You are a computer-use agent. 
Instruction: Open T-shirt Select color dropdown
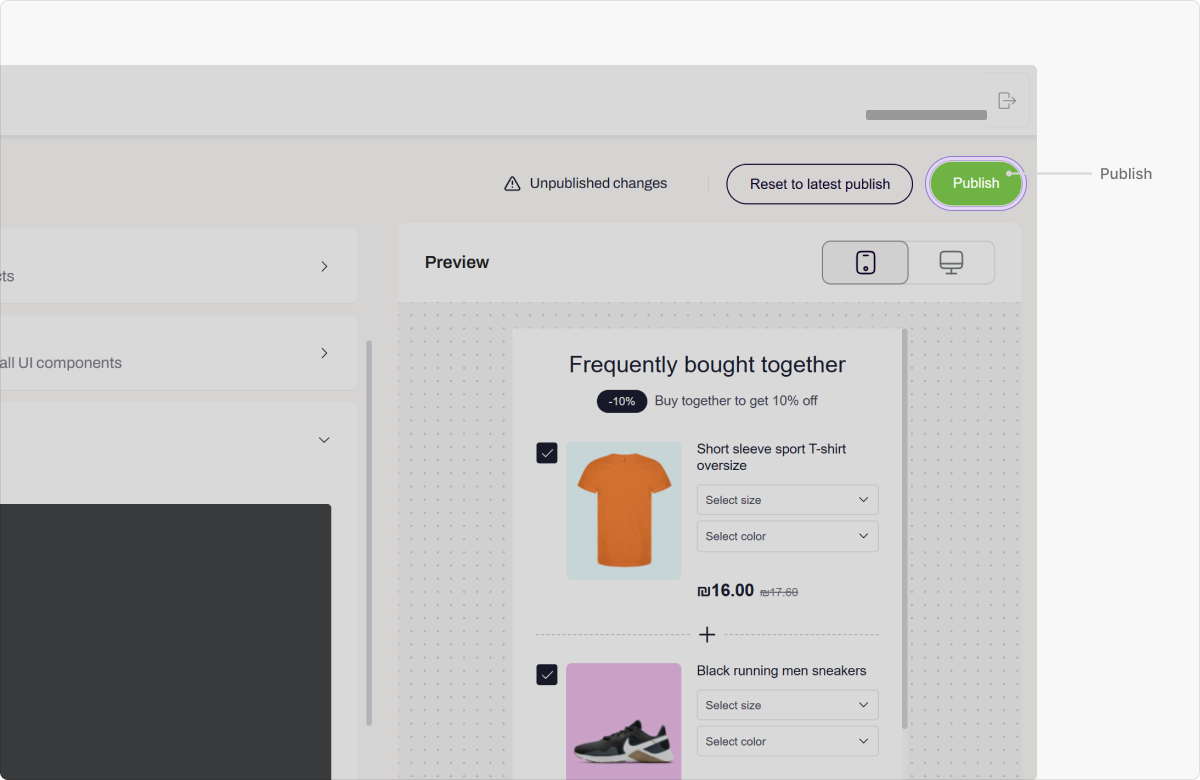click(787, 536)
